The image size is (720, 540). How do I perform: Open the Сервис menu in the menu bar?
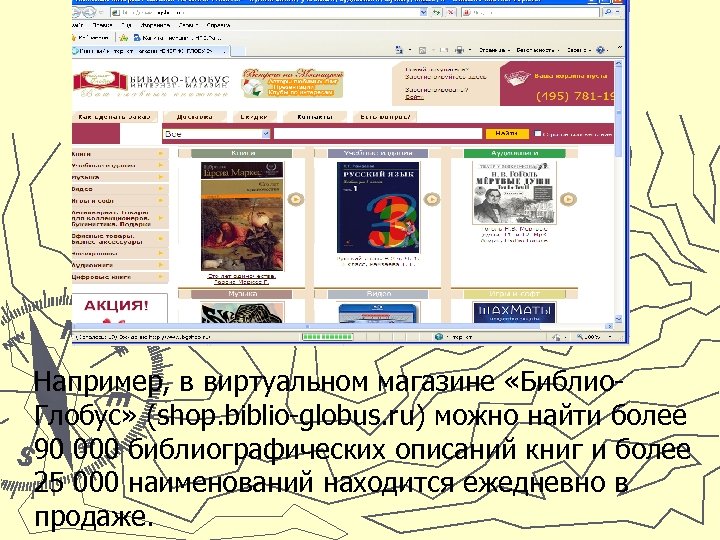tap(188, 25)
